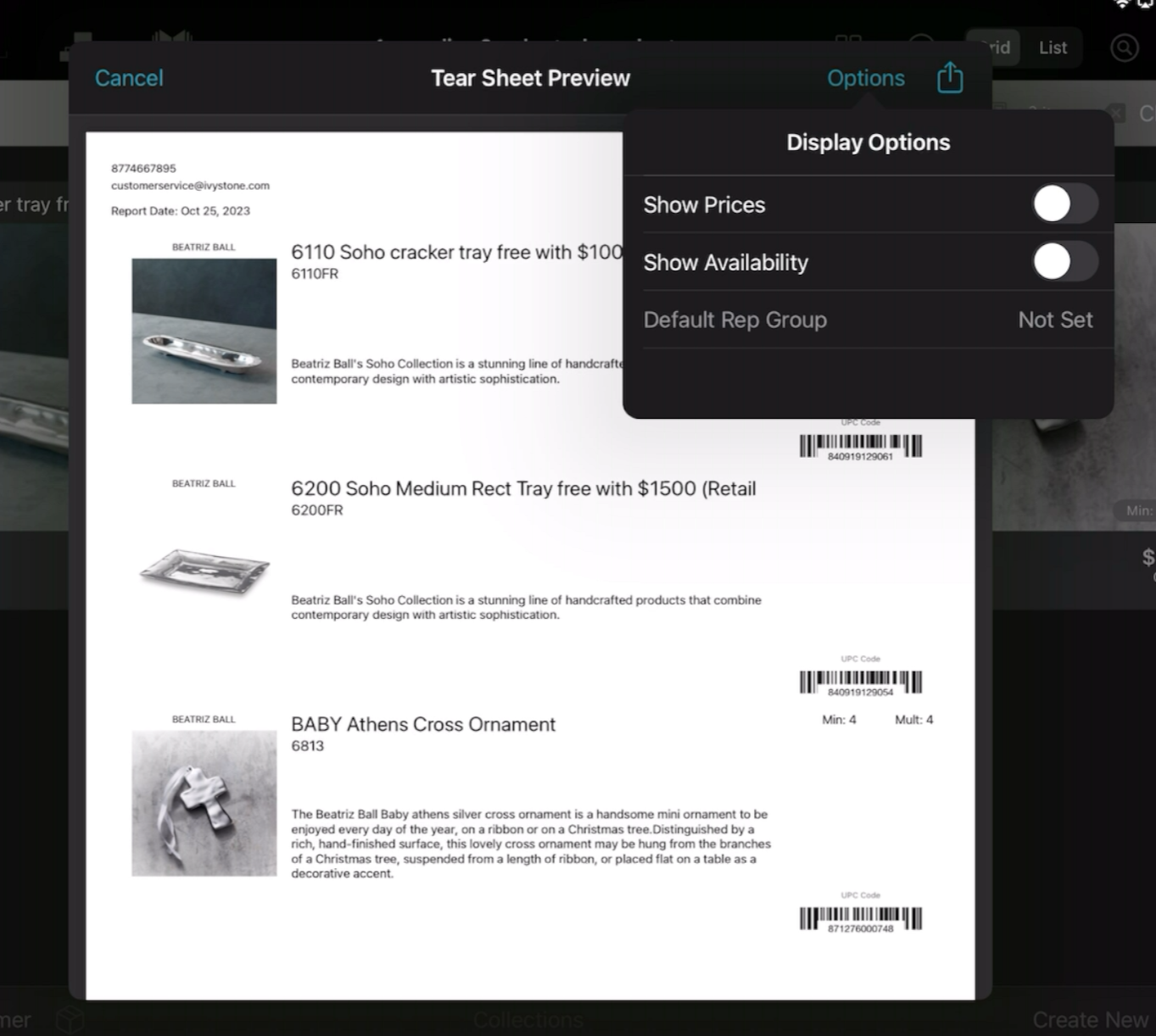Open Collections tab in bottom bar
Screen dimensions: 1156x1036
coord(528,1020)
